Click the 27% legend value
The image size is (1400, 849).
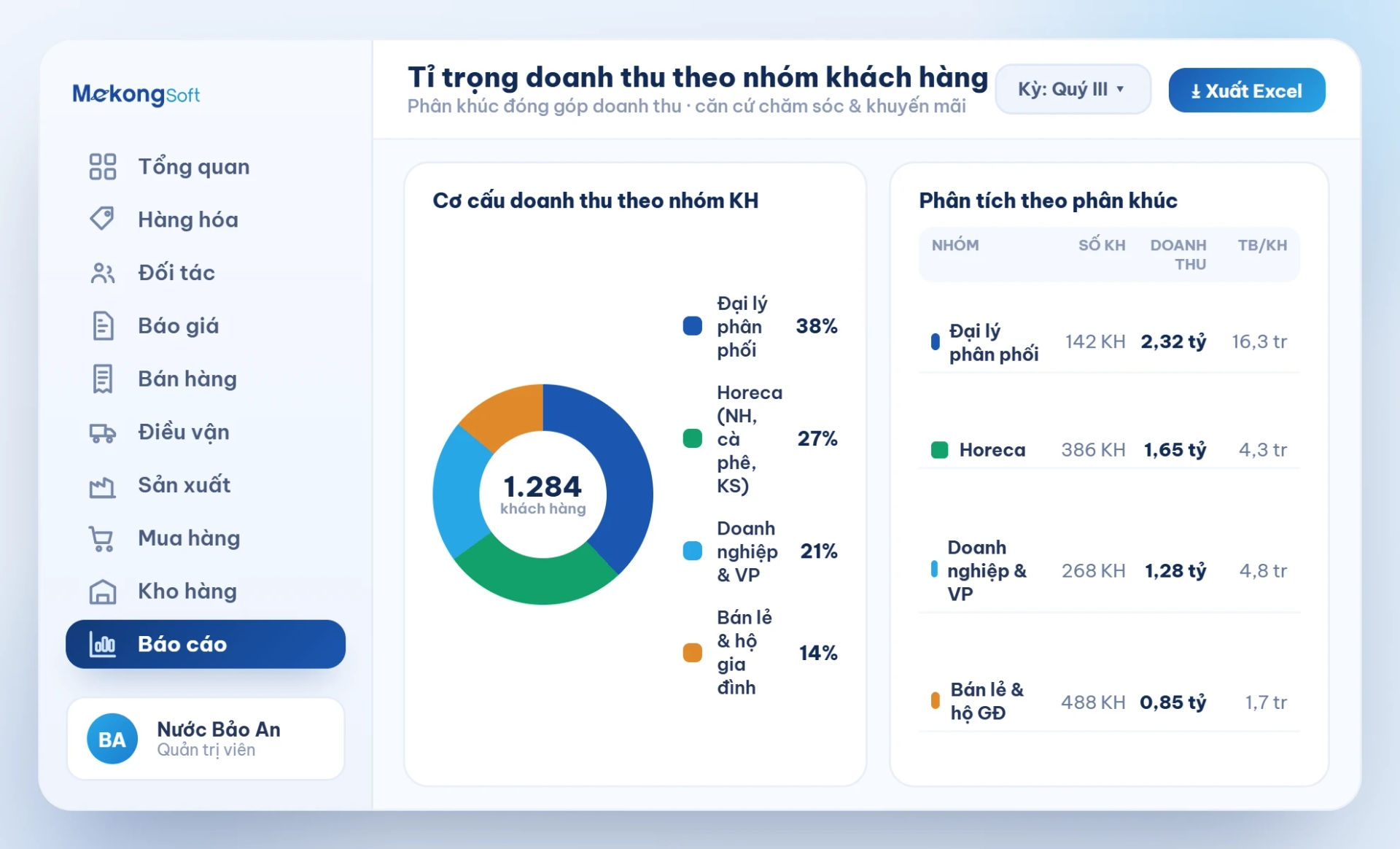[x=817, y=438]
